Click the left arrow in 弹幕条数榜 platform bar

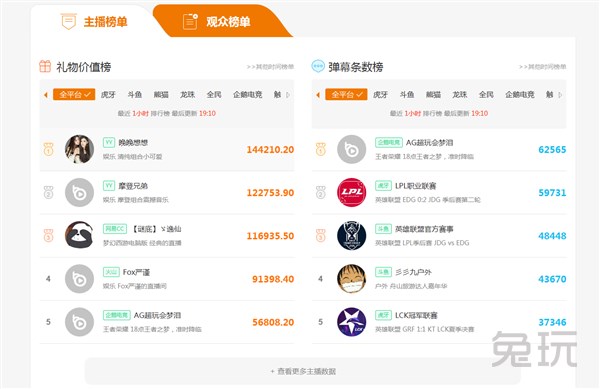click(x=318, y=94)
